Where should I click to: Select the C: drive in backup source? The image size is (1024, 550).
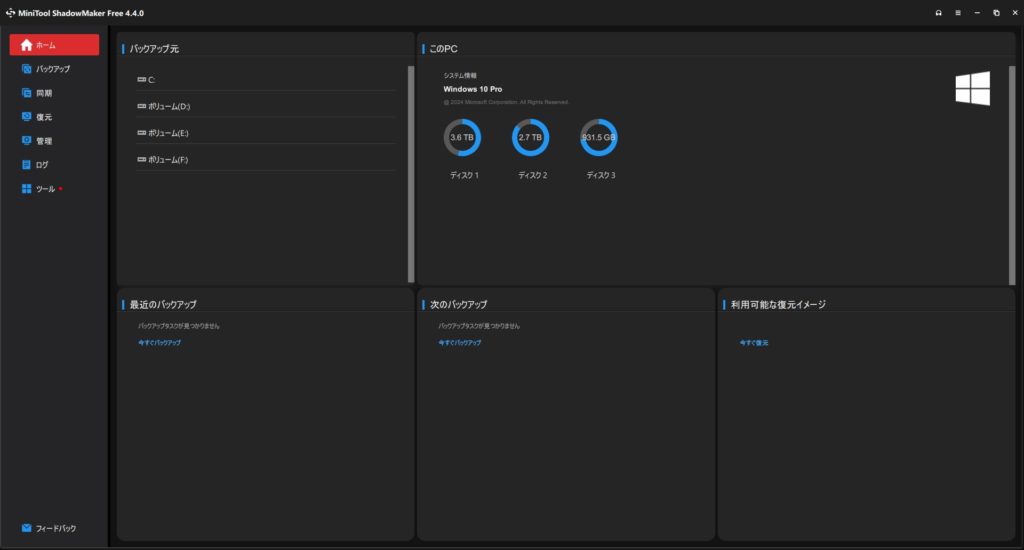[x=151, y=79]
